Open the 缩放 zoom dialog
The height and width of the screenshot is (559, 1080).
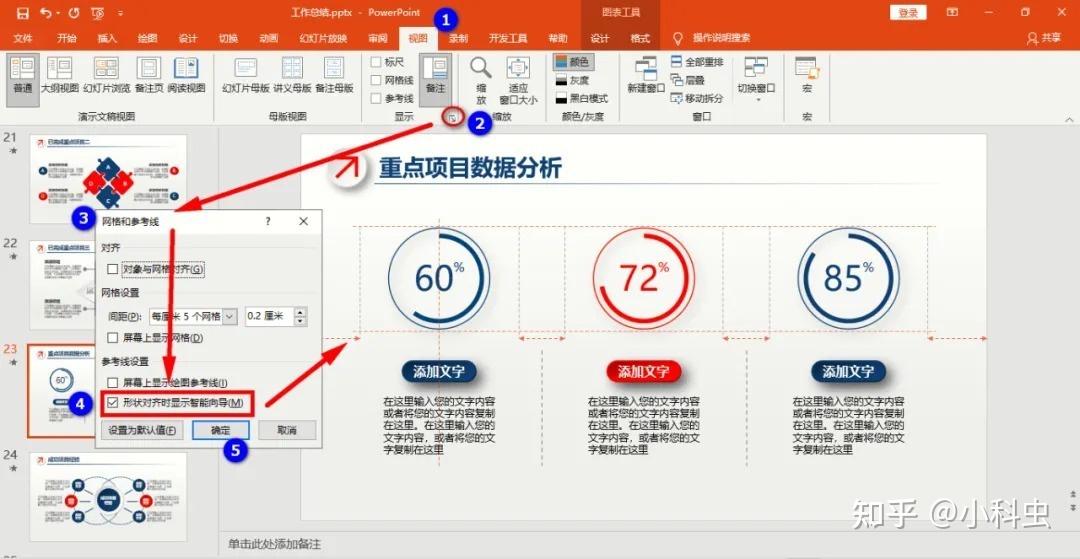click(481, 80)
